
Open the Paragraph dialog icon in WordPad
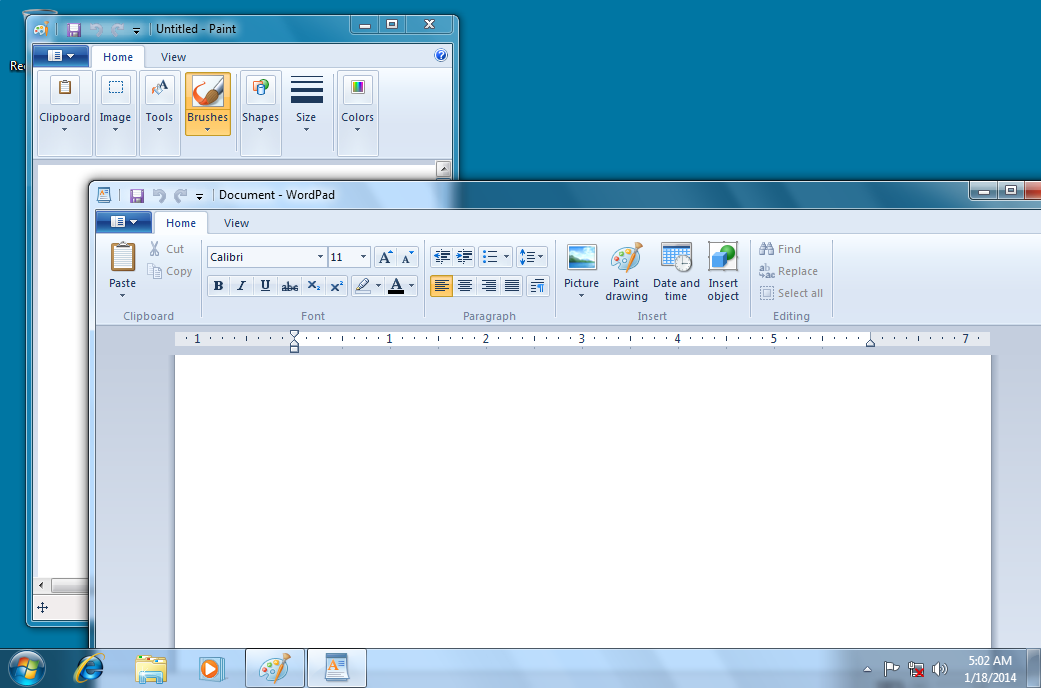(538, 286)
